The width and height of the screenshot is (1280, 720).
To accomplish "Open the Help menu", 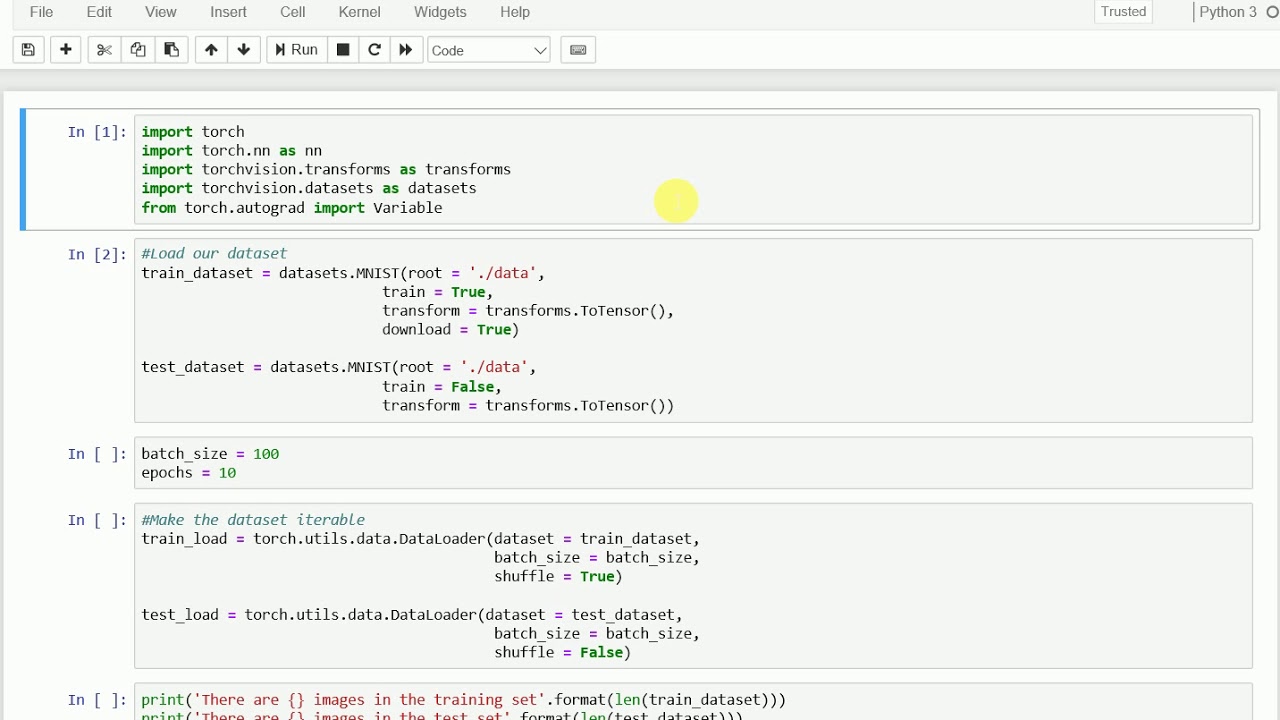I will 515,12.
